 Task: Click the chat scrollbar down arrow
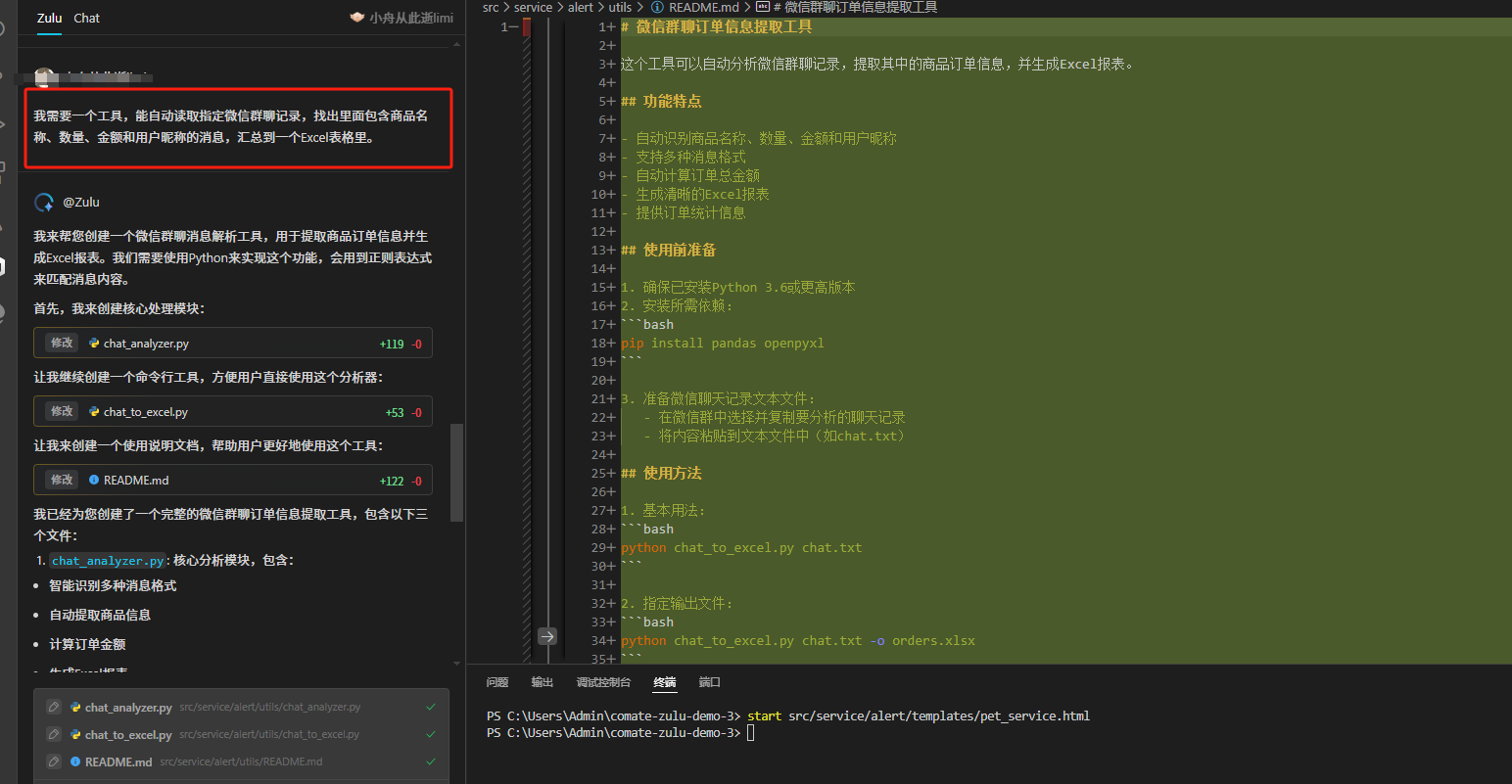click(456, 664)
